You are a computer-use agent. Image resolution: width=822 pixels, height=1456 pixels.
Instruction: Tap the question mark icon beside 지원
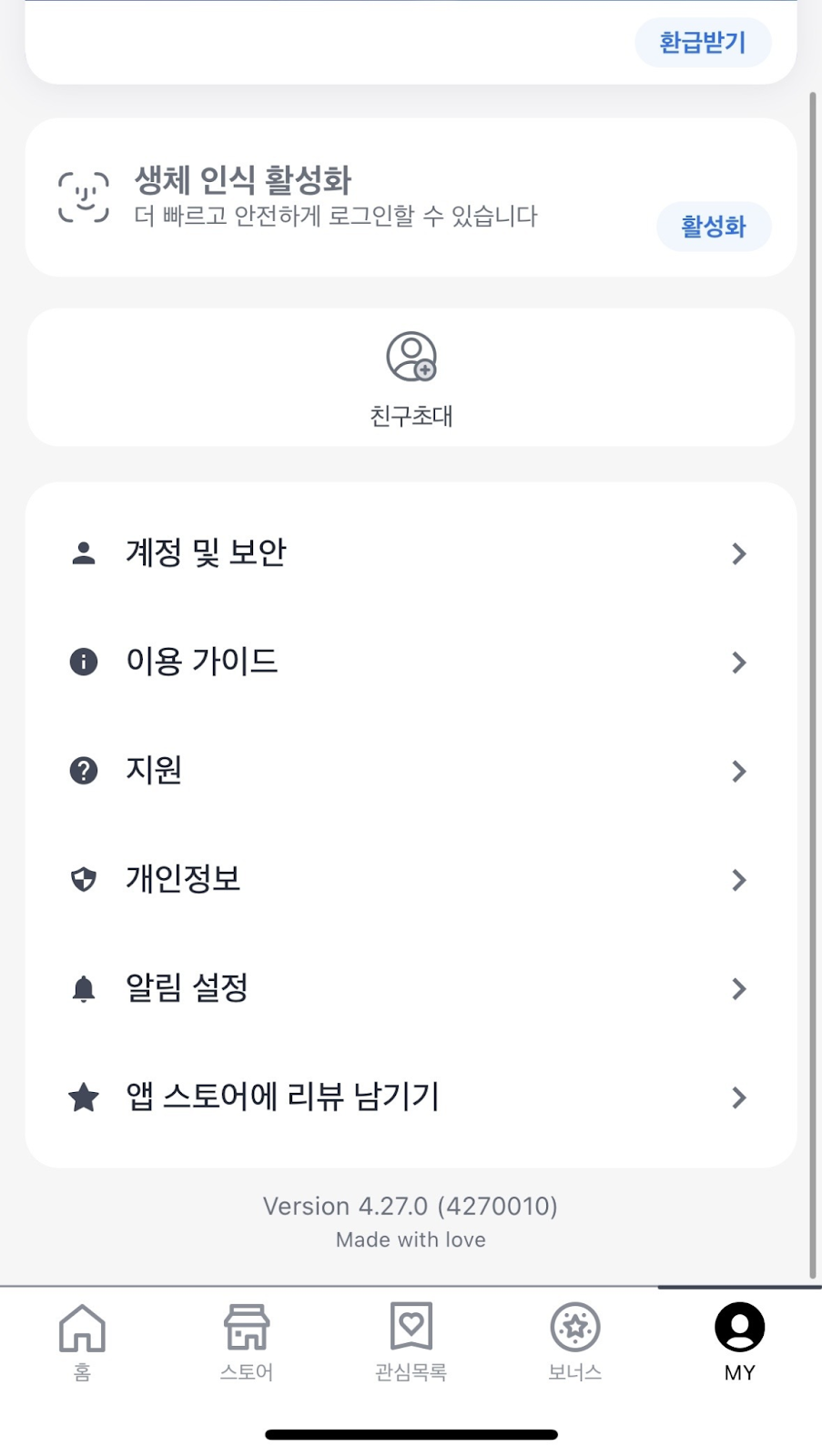click(84, 771)
